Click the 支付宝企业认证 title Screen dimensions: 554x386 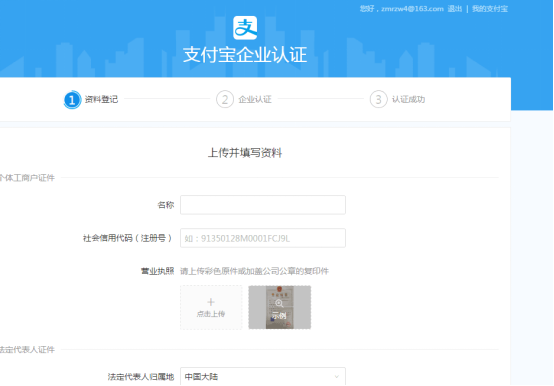pos(245,55)
